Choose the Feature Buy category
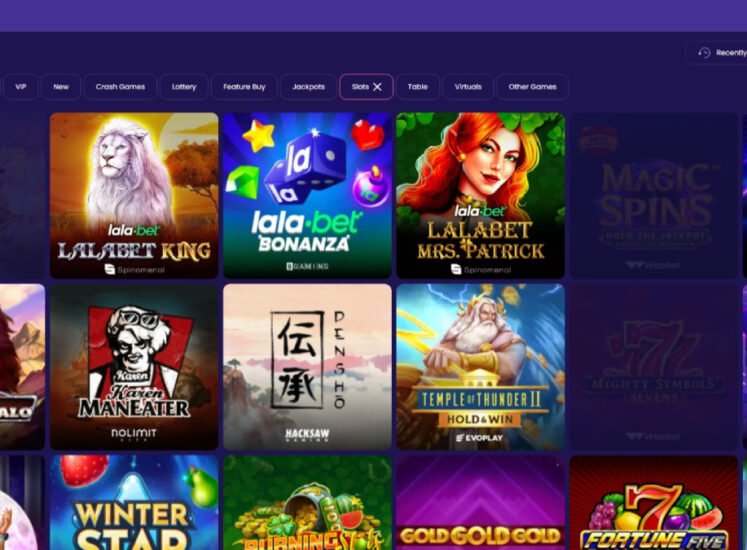The height and width of the screenshot is (550, 747). pyautogui.click(x=244, y=87)
